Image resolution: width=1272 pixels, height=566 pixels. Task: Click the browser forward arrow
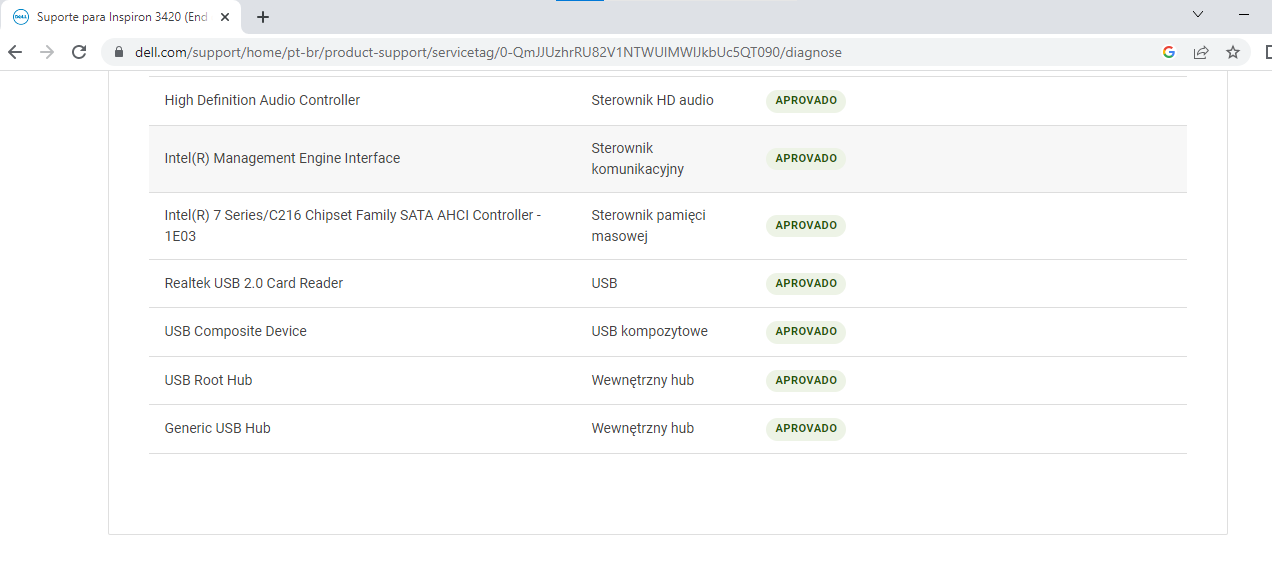[47, 52]
